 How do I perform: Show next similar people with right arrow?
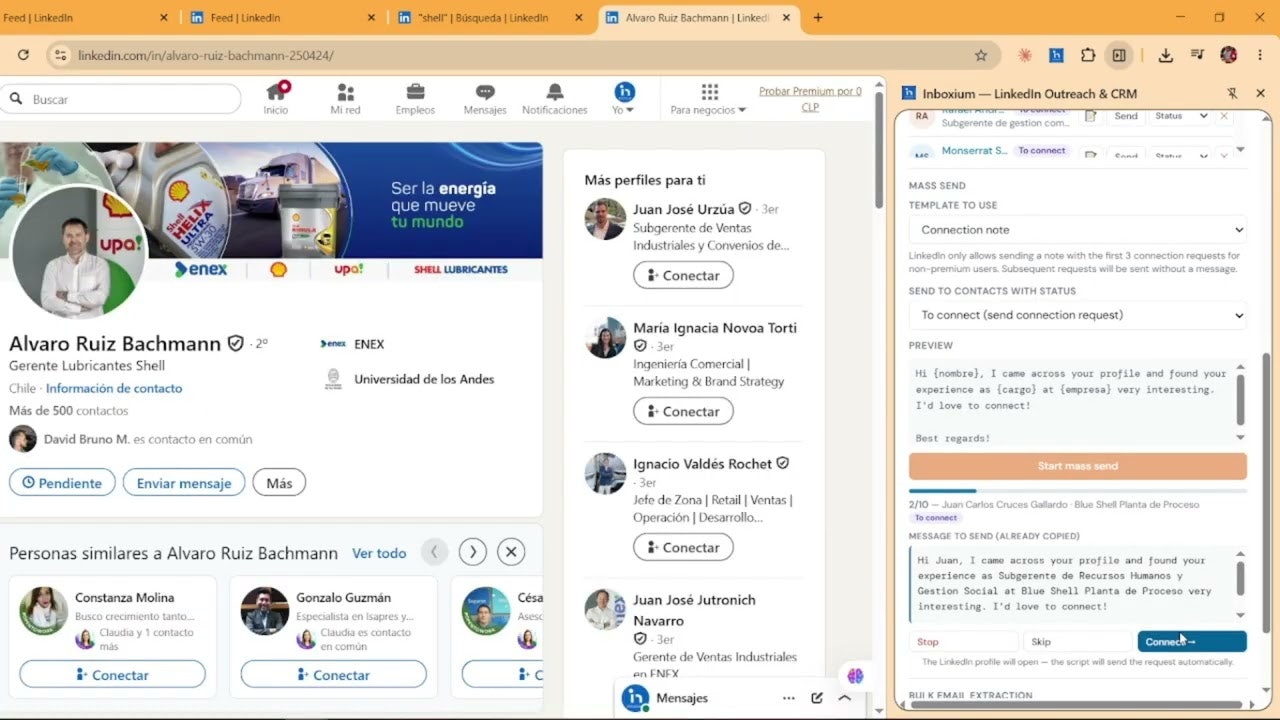[x=472, y=551]
